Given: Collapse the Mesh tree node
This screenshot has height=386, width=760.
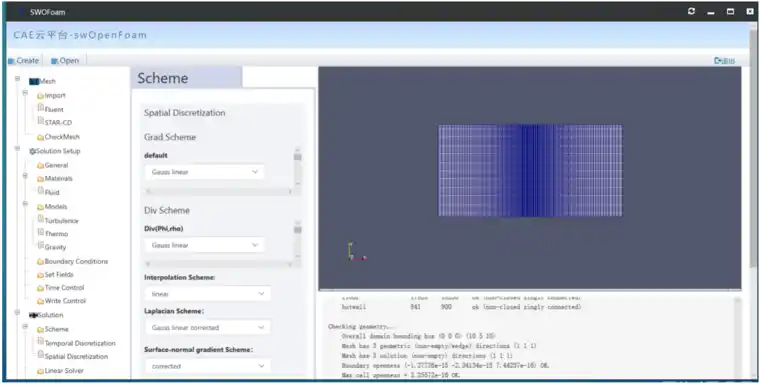Looking at the screenshot, I should [x=17, y=79].
